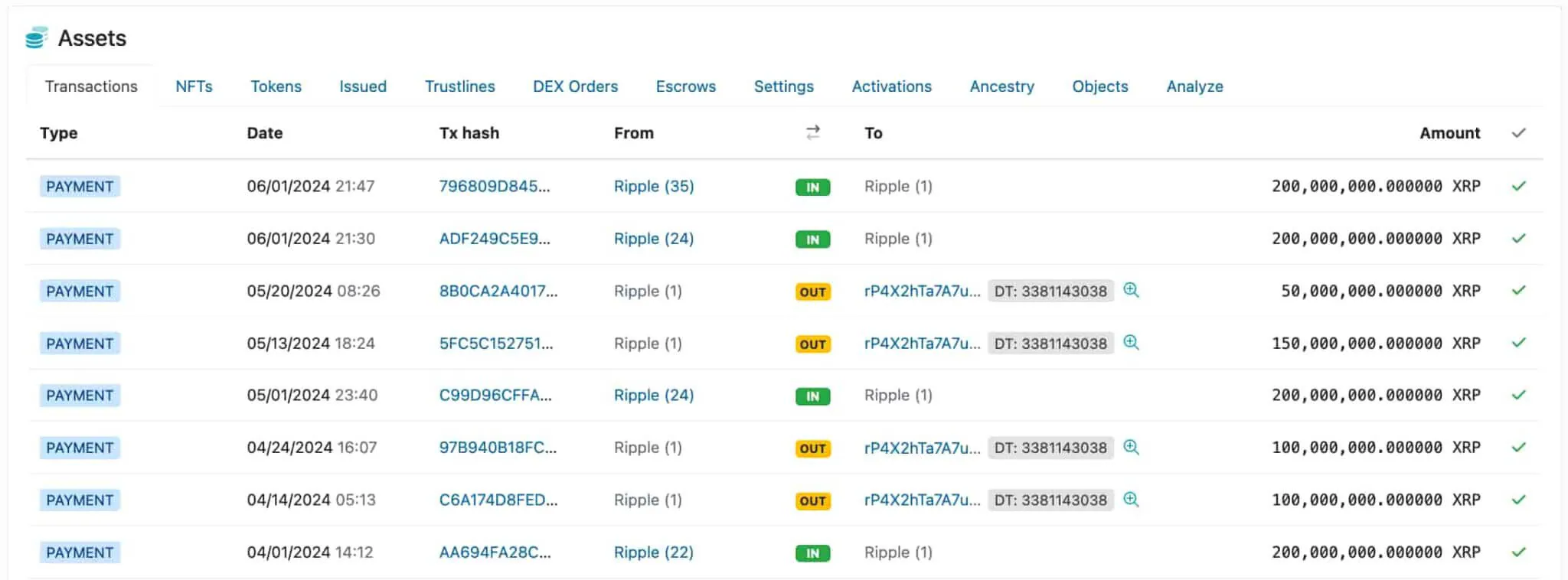Click the OUT badge on the 05/13/2024 row

coord(812,344)
